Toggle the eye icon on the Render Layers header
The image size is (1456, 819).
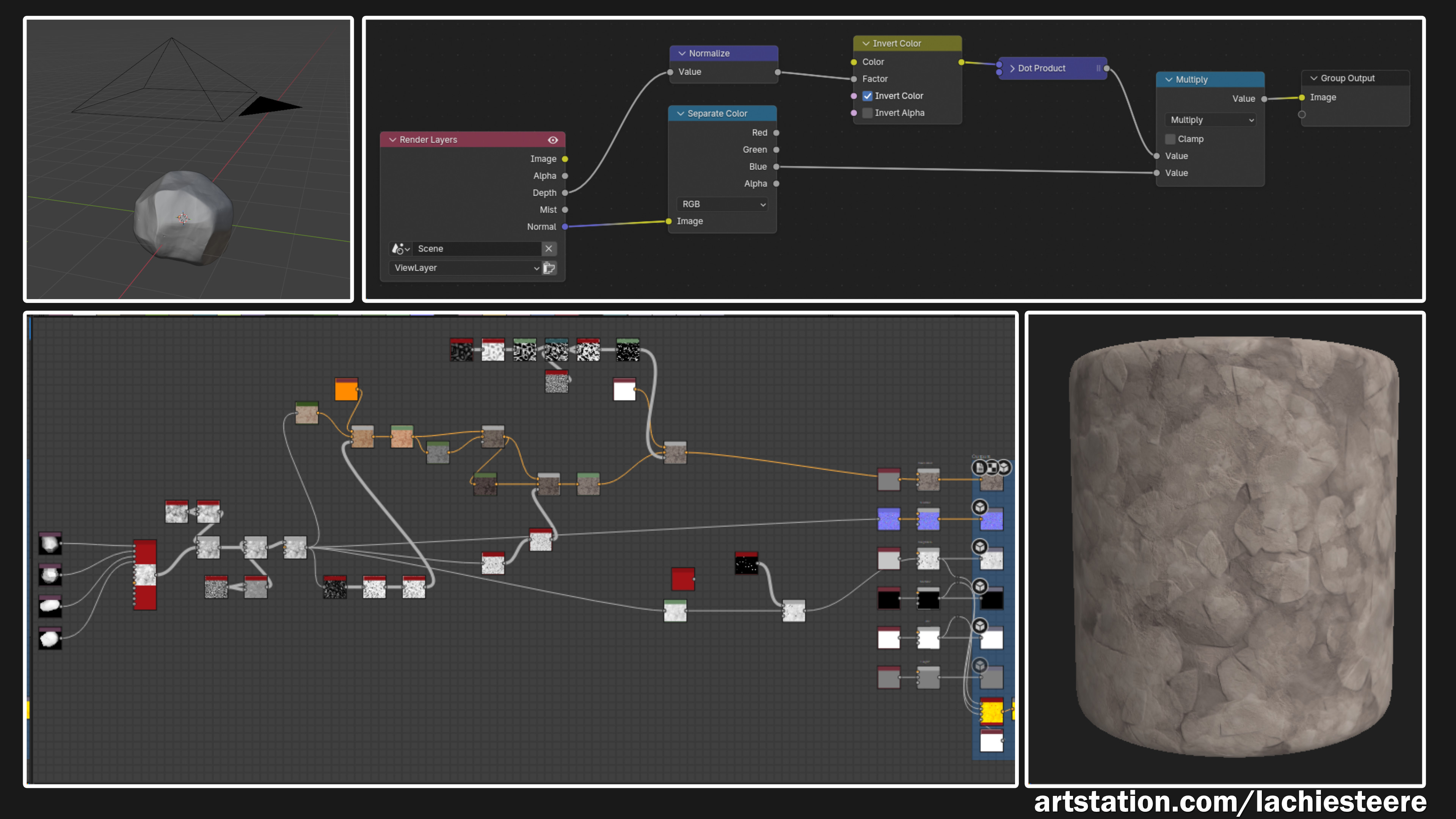click(552, 140)
